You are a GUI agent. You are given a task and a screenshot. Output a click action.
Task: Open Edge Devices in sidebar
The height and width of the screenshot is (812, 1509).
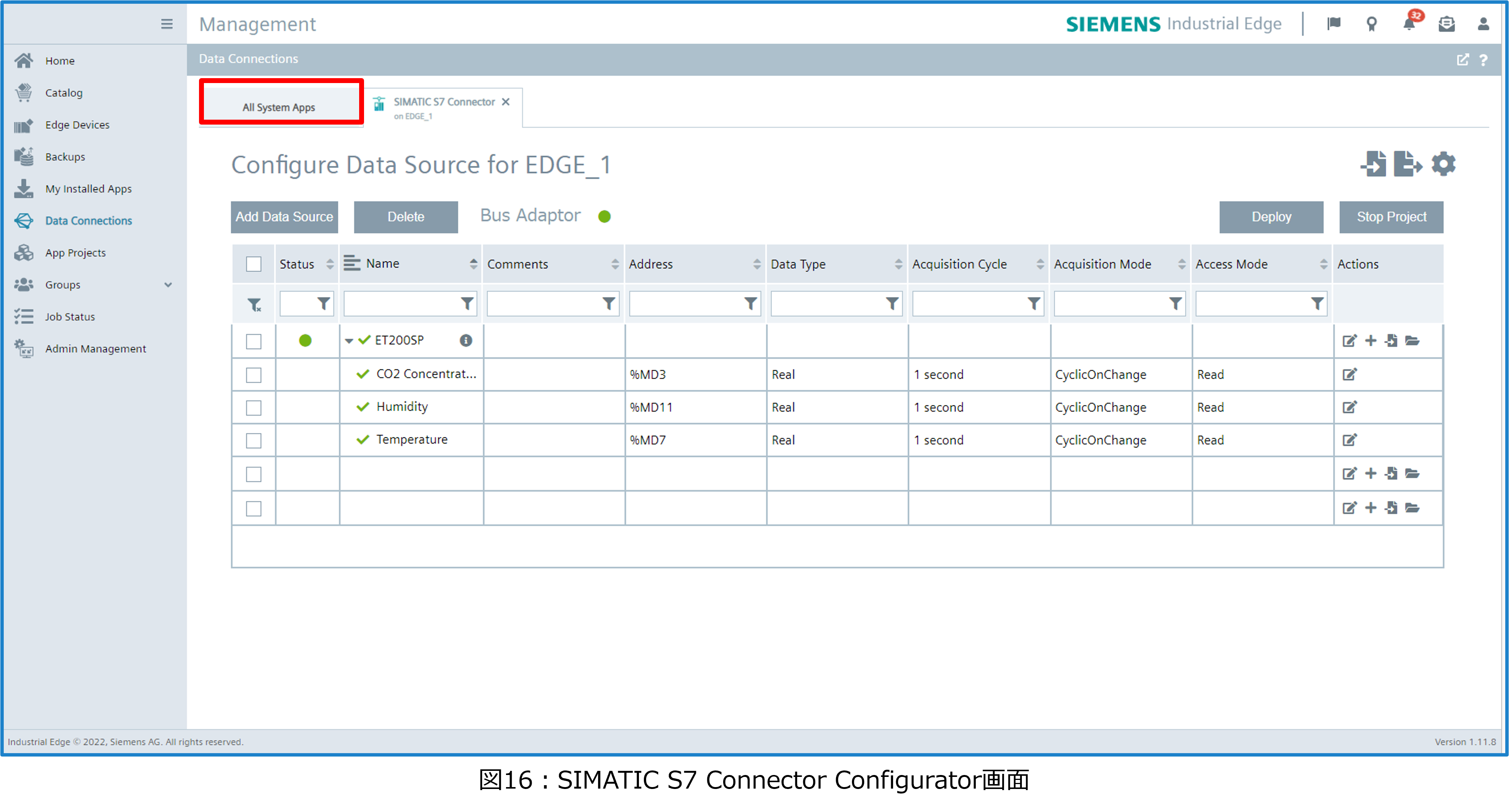(x=77, y=125)
